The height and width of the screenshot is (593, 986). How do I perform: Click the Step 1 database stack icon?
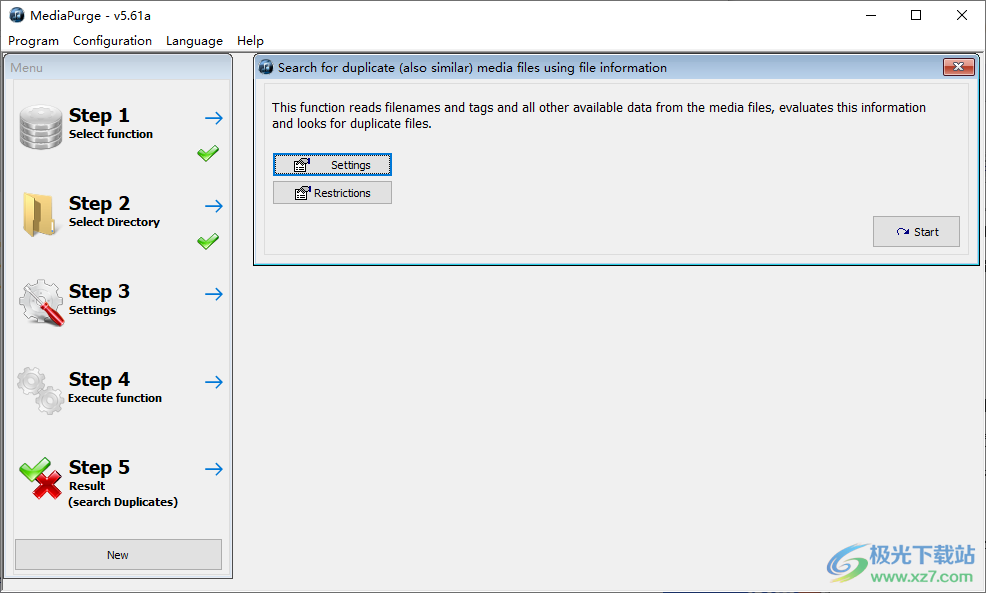click(41, 127)
